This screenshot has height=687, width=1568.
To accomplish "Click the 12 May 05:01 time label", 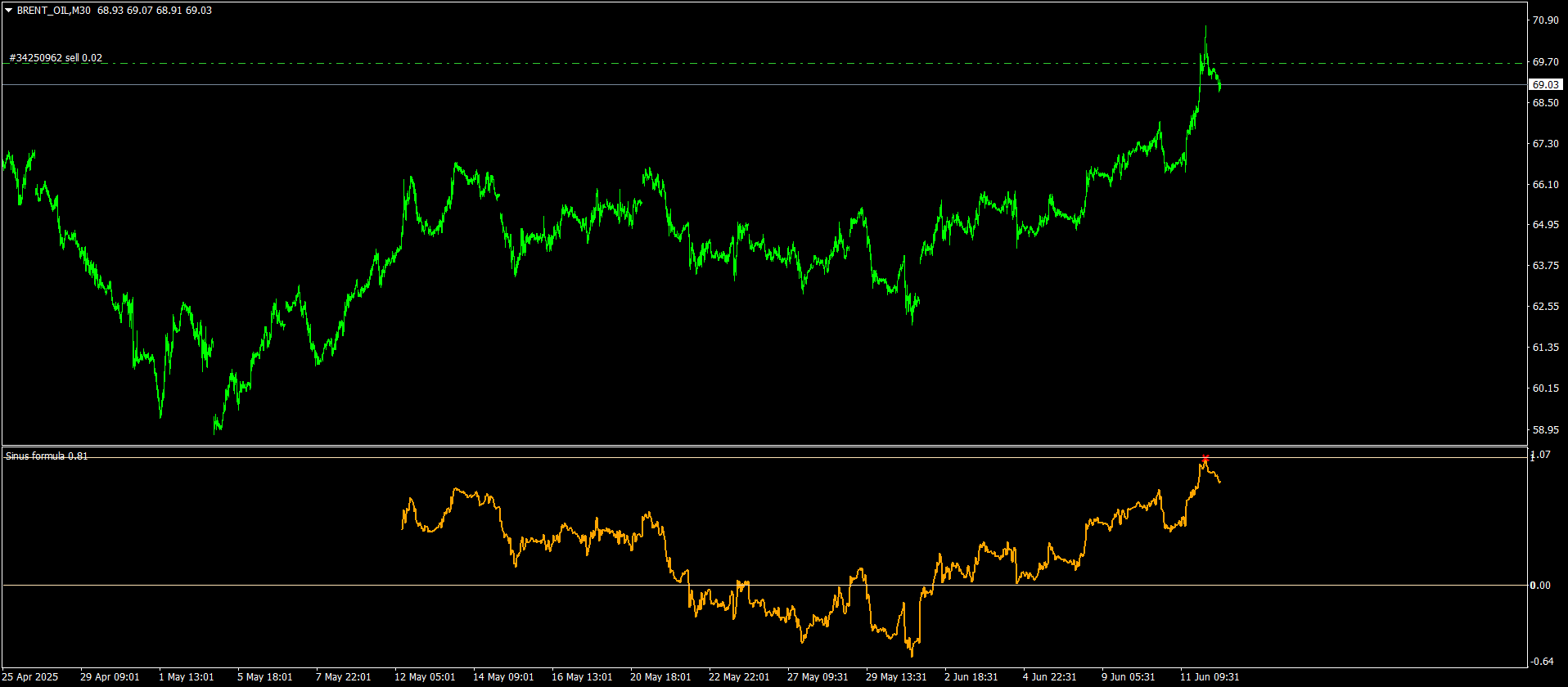I will click(425, 677).
